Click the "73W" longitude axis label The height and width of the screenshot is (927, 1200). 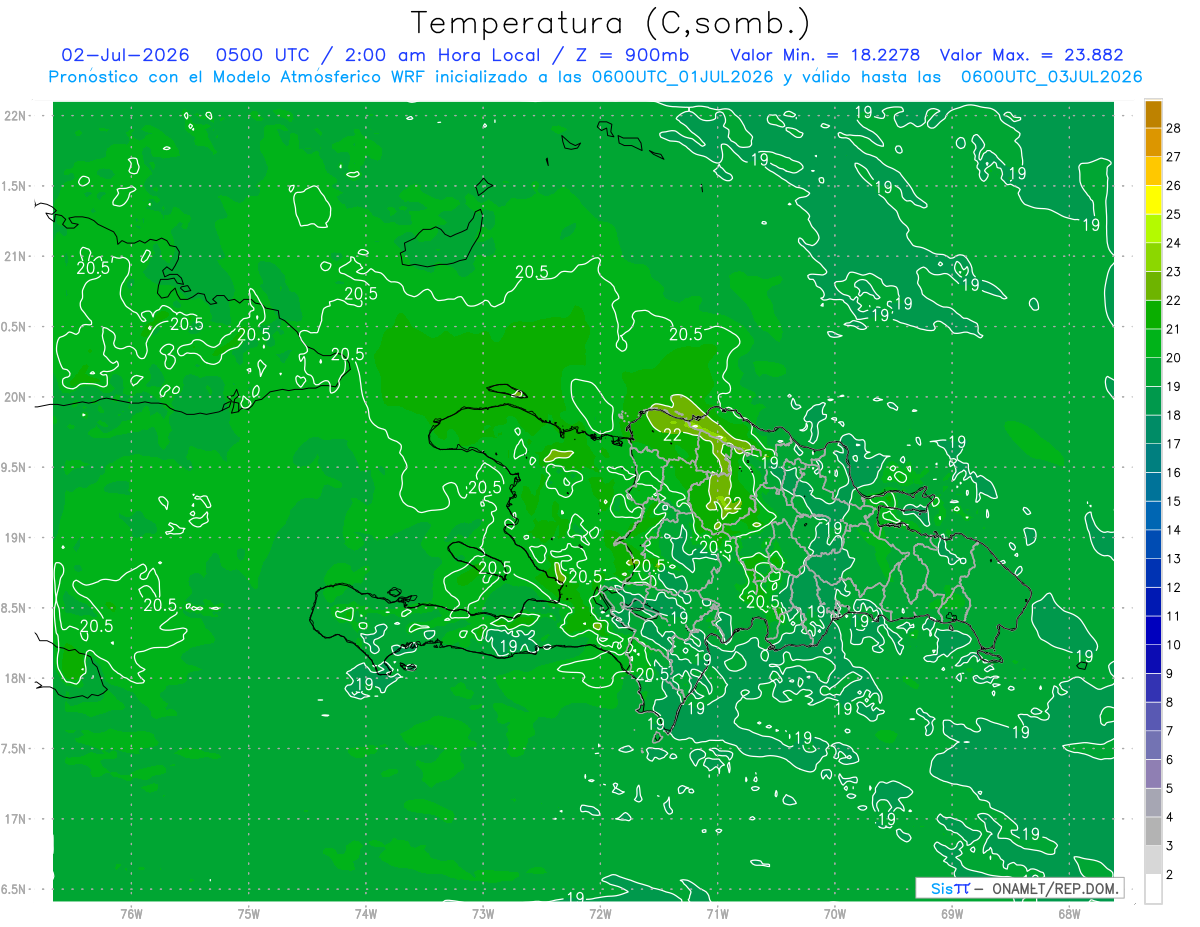[483, 914]
